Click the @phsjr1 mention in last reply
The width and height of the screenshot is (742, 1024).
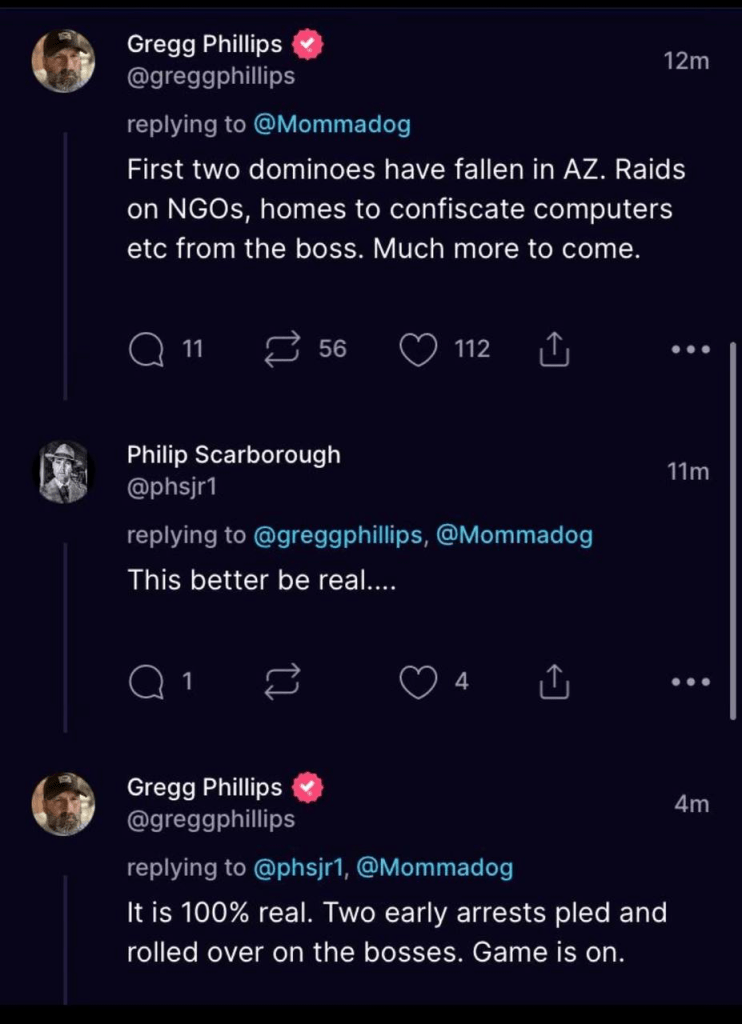[298, 867]
